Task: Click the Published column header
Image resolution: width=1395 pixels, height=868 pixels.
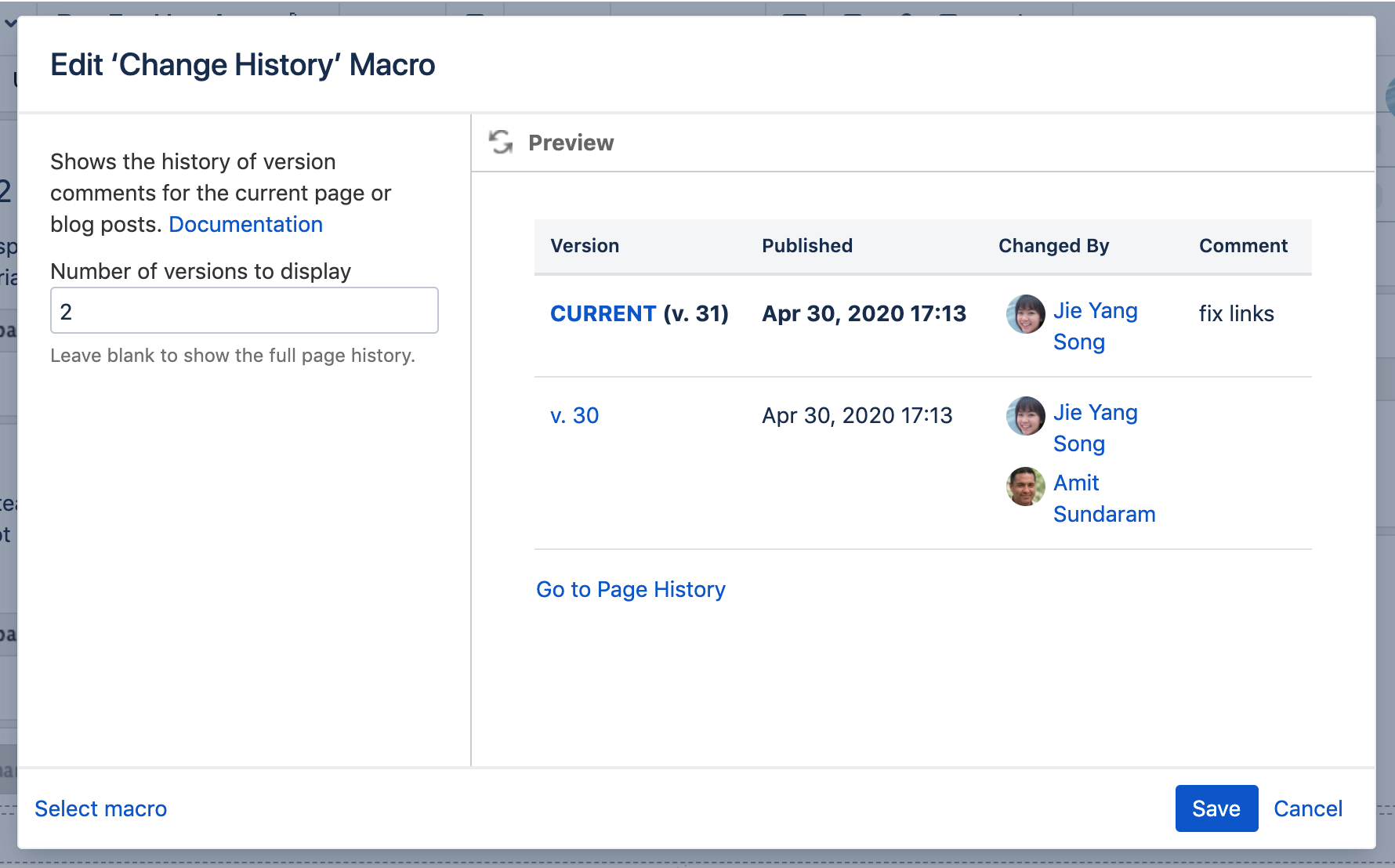Action: (x=806, y=246)
